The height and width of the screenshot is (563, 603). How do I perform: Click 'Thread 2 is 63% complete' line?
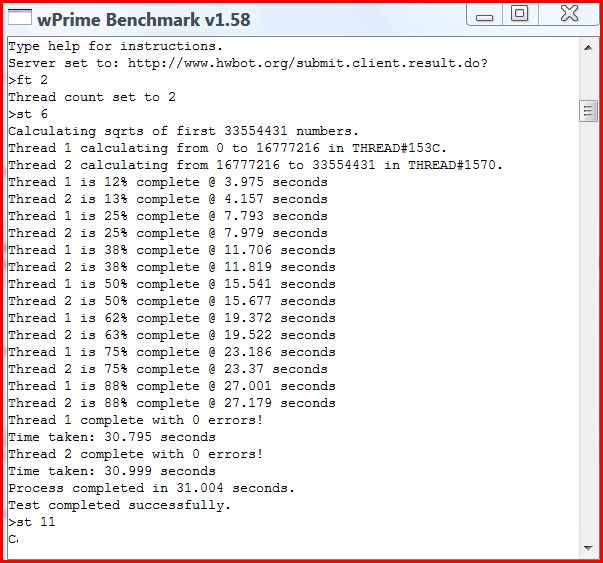pos(172,335)
